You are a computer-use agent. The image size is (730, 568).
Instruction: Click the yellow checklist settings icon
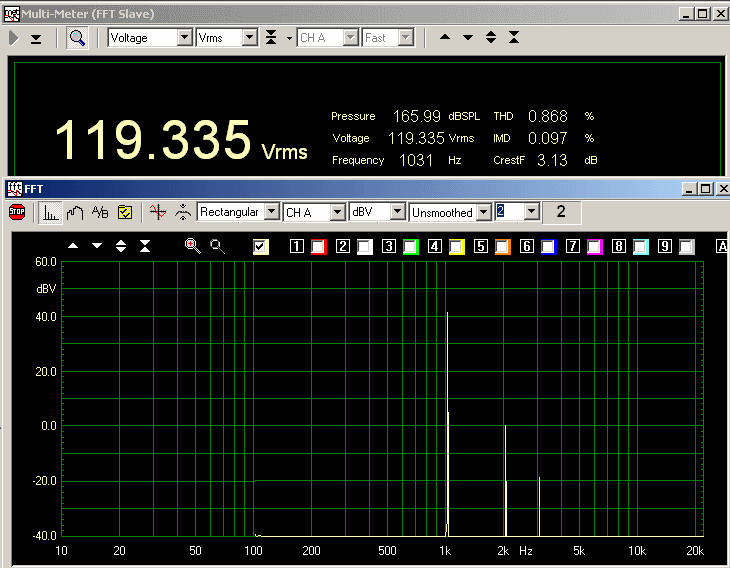pyautogui.click(x=125, y=212)
